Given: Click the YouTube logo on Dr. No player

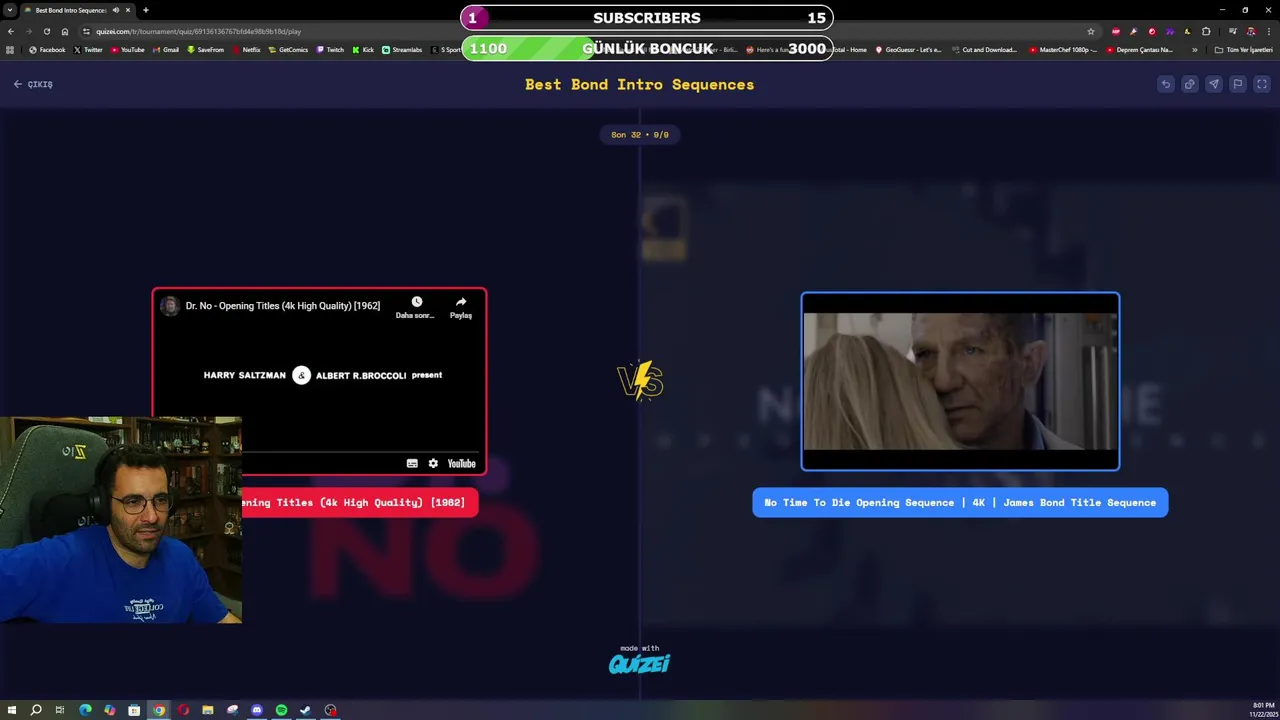Looking at the screenshot, I should coord(461,463).
